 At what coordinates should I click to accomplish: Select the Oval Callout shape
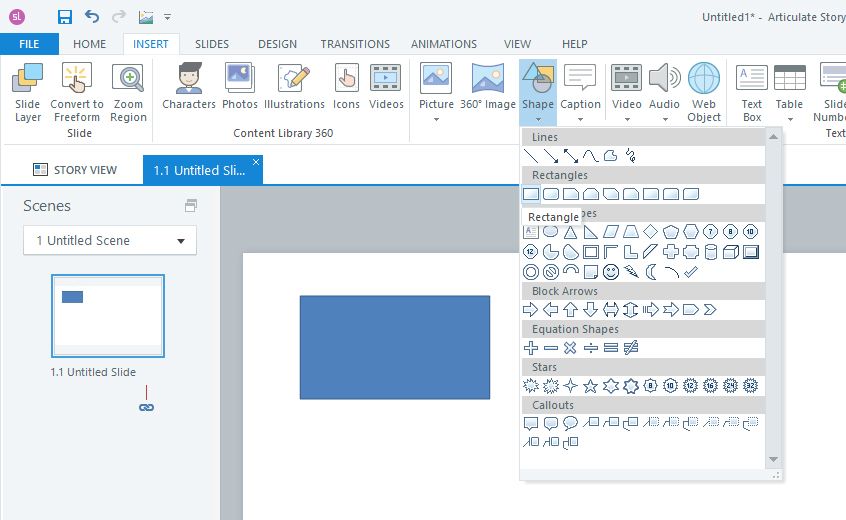(571, 423)
